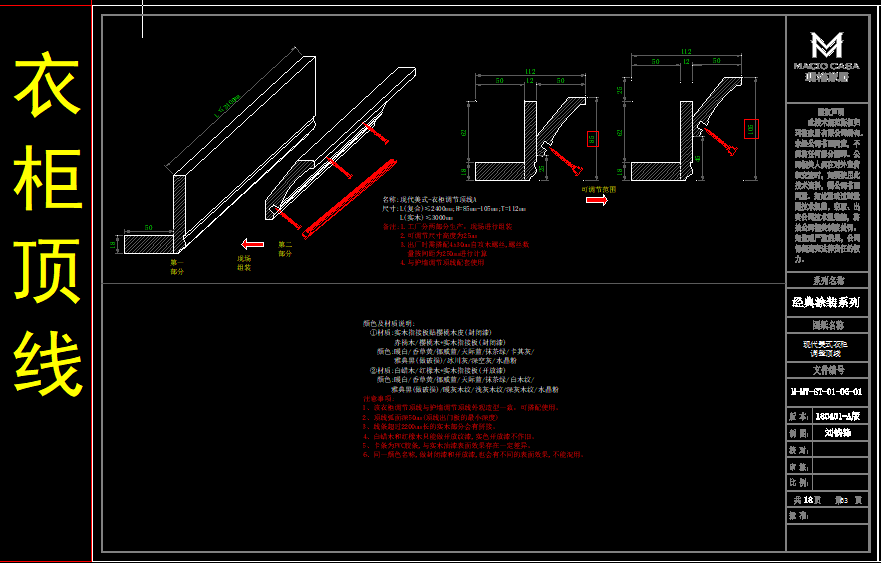Click the red right-pointing adjustment range arrow

(x=597, y=199)
